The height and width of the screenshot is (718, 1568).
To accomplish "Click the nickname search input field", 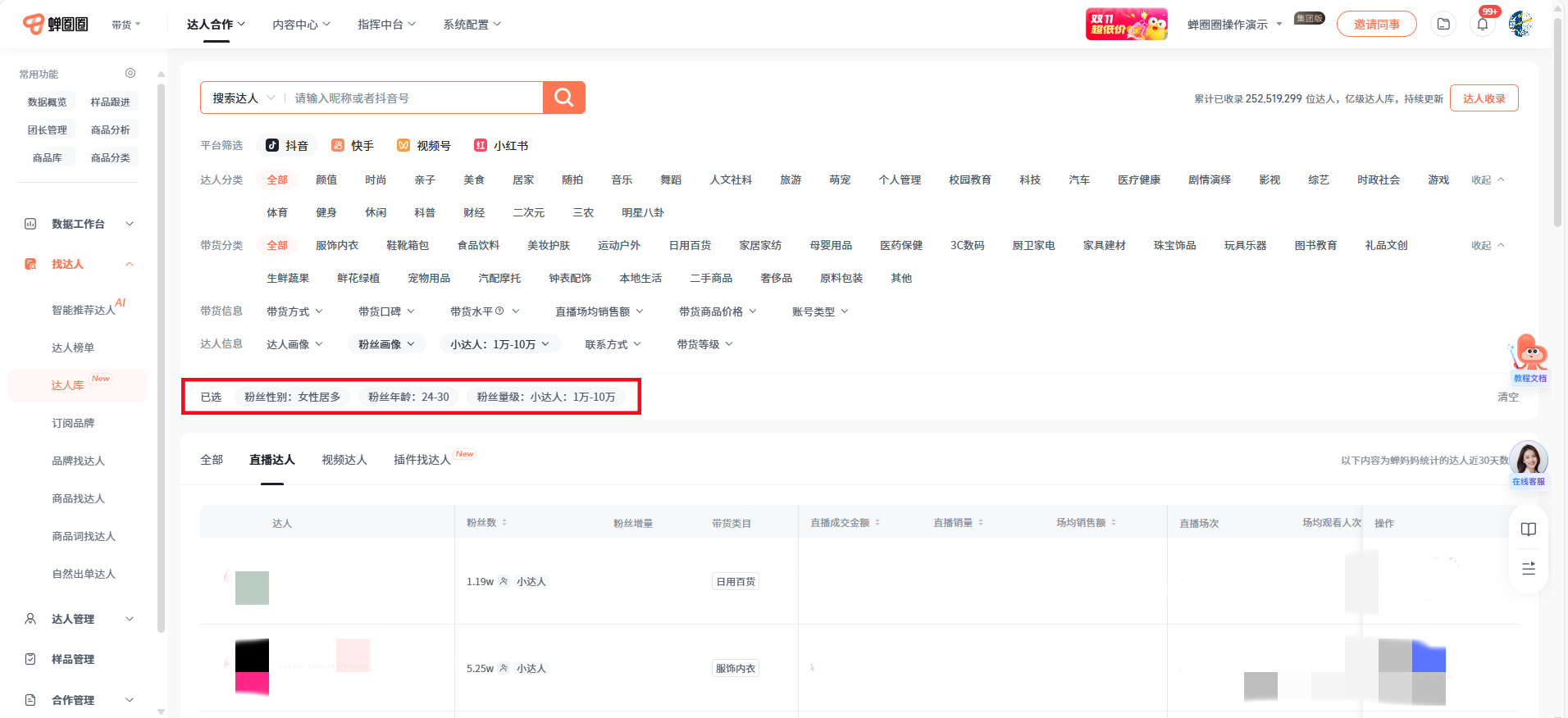I will (x=414, y=98).
